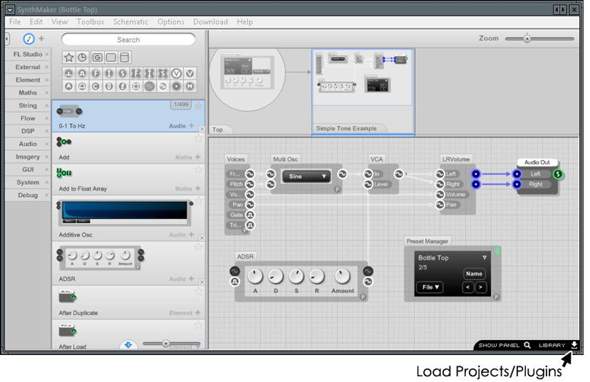Select the Audio category
This screenshot has height=382, width=590.
tap(28, 144)
